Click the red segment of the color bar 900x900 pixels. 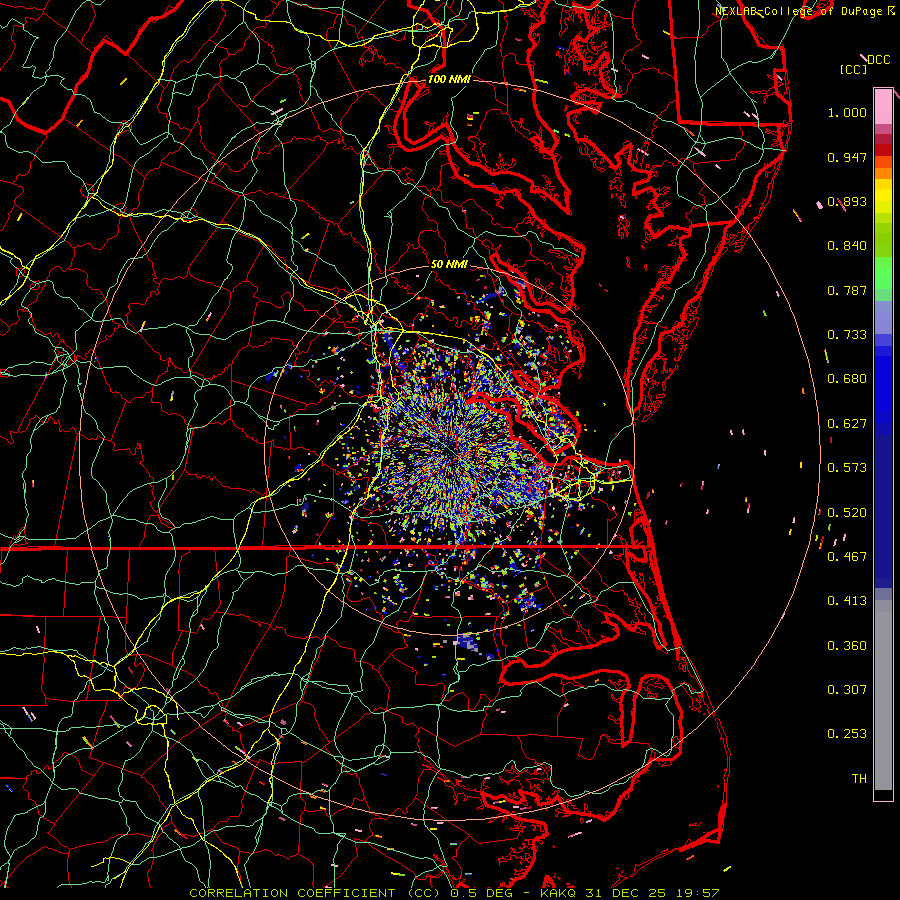coord(883,150)
